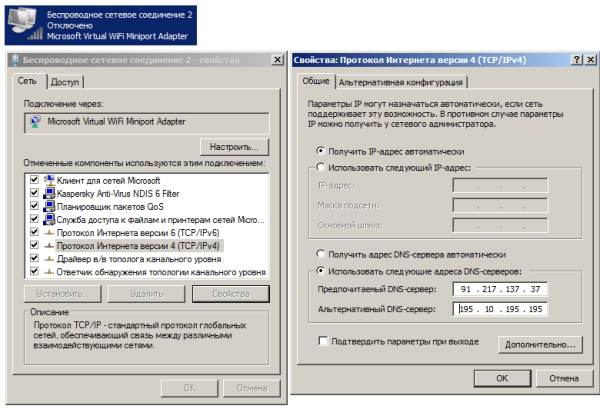This screenshot has height=409, width=600.
Task: Select Получить IP-адрес автоматически radio button
Action: point(320,150)
